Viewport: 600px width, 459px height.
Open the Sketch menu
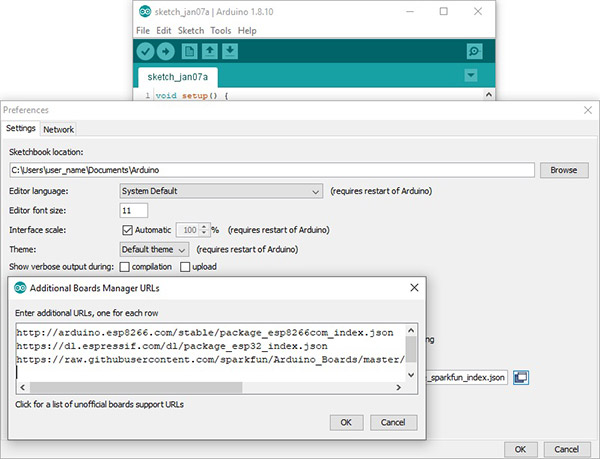tap(190, 31)
